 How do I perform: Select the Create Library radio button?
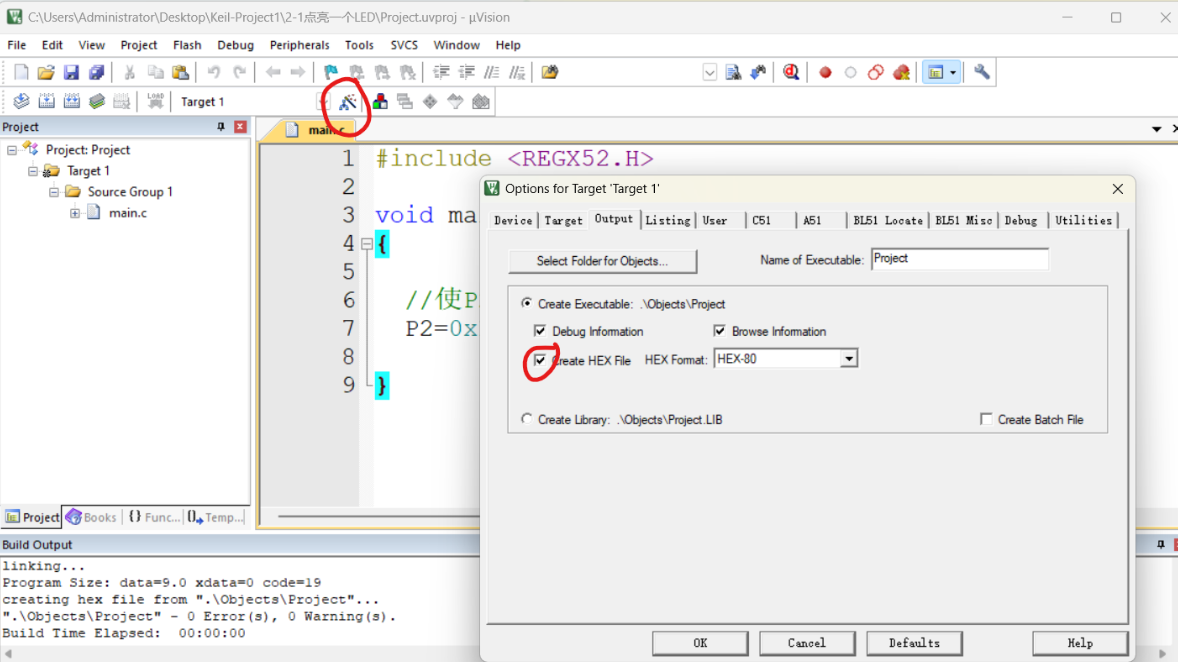(527, 420)
